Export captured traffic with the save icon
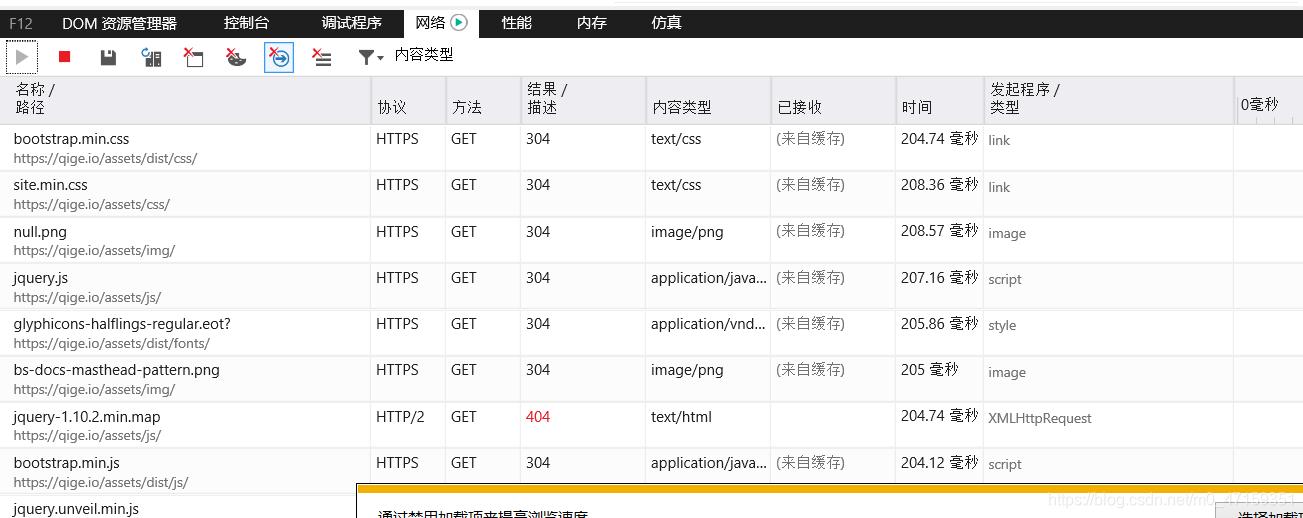The height and width of the screenshot is (518, 1303). click(108, 57)
